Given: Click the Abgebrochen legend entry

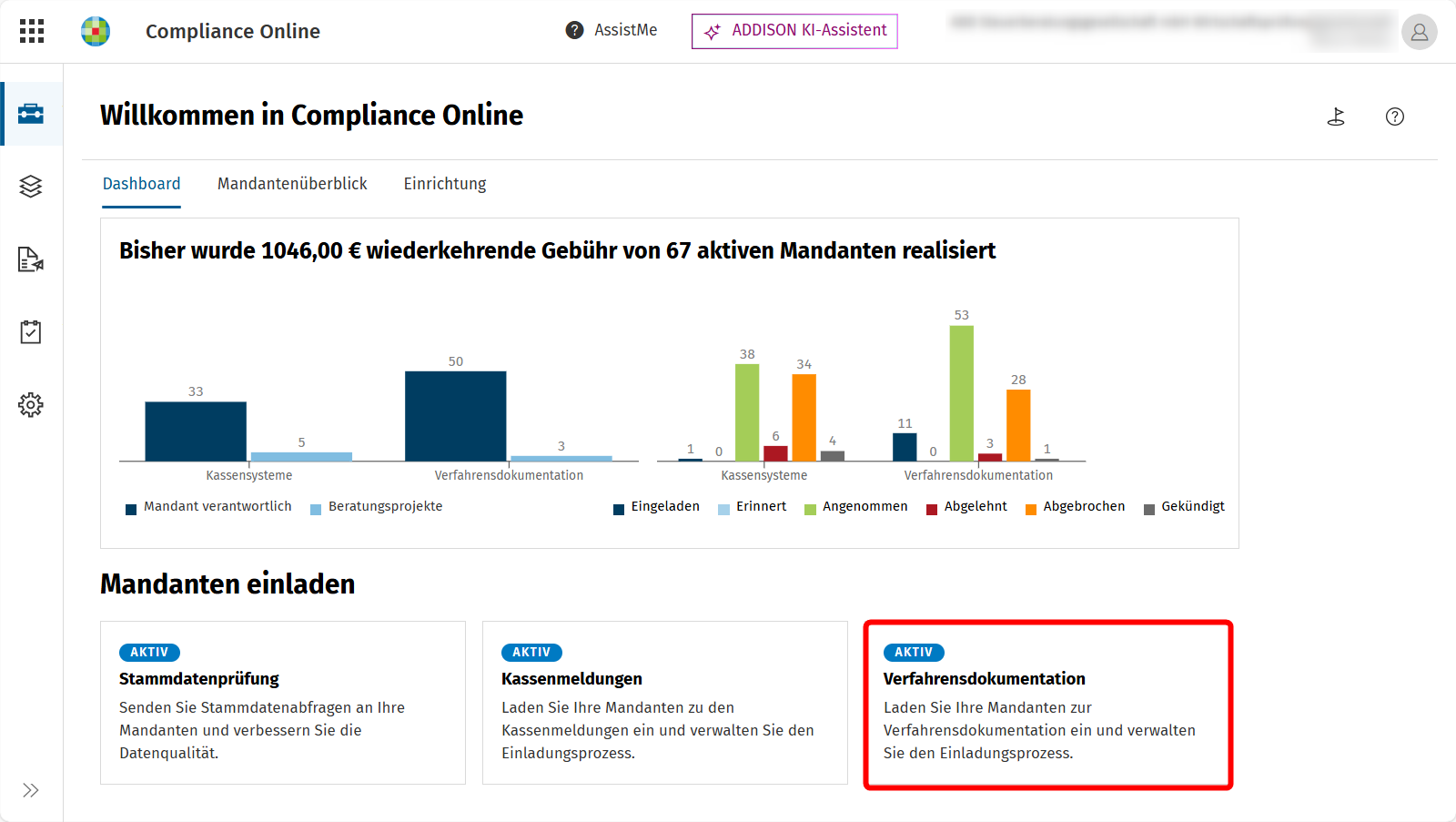Looking at the screenshot, I should pos(1075,507).
